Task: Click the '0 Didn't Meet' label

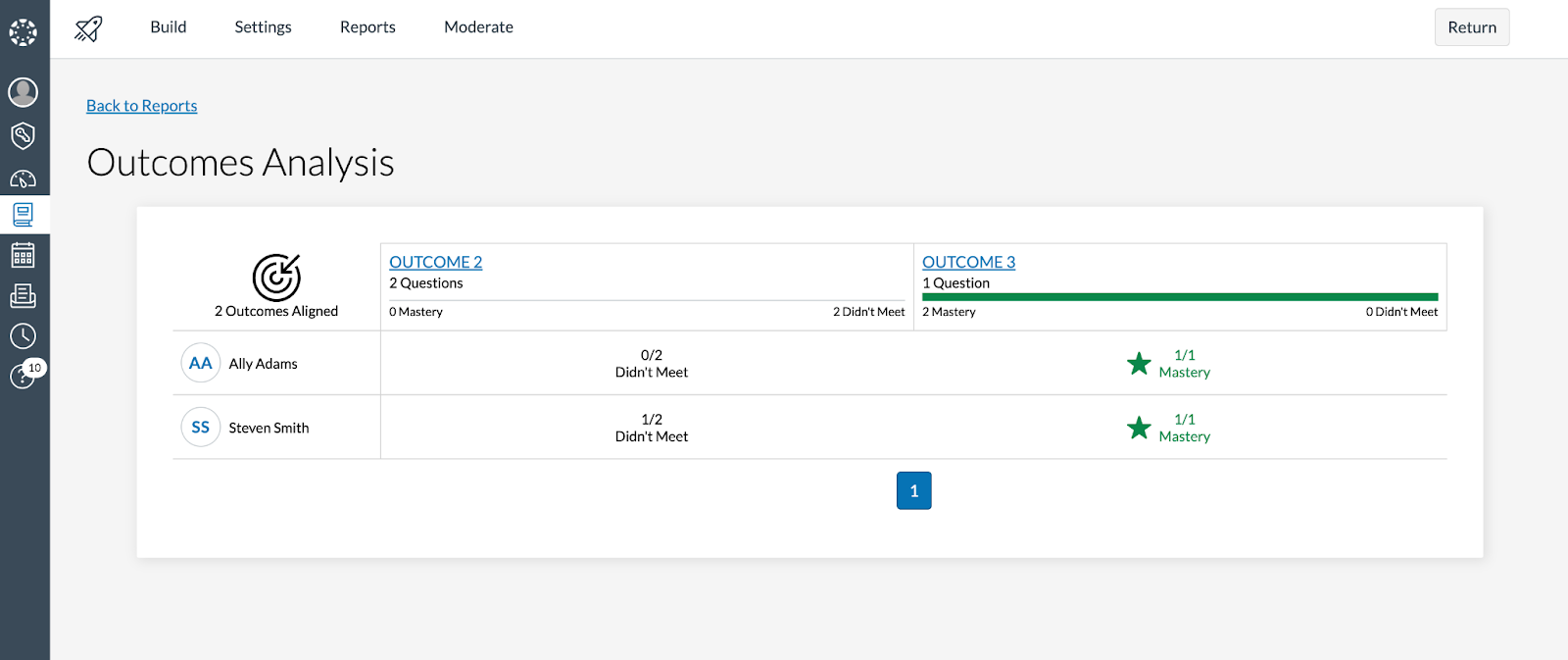Action: point(1402,312)
